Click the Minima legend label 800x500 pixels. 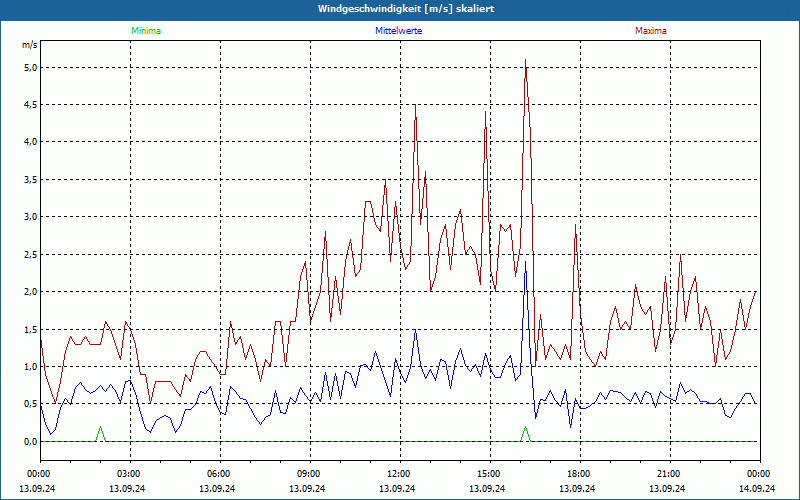coord(146,31)
